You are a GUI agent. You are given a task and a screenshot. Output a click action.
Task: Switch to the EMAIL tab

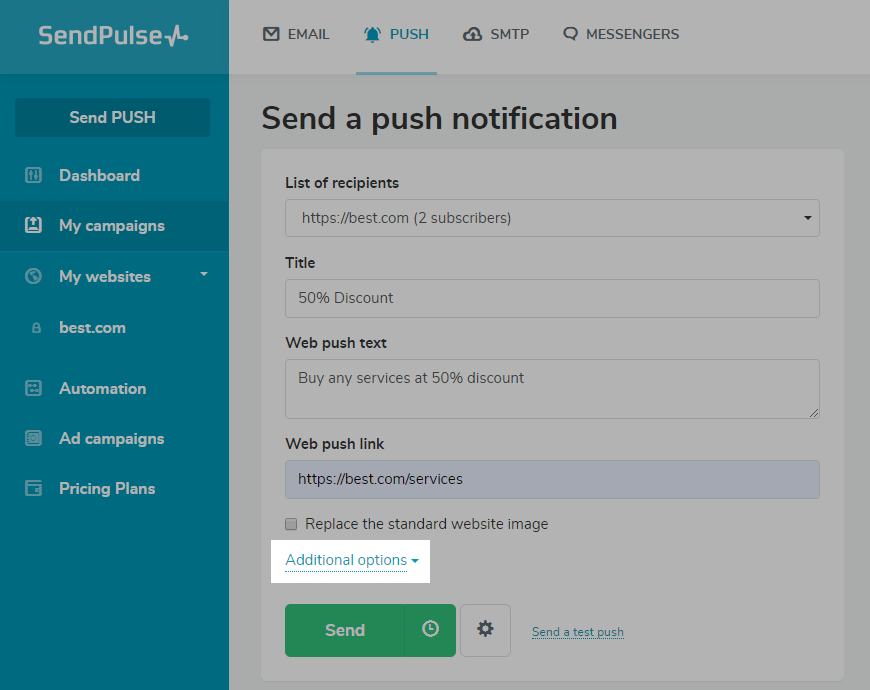tap(296, 35)
